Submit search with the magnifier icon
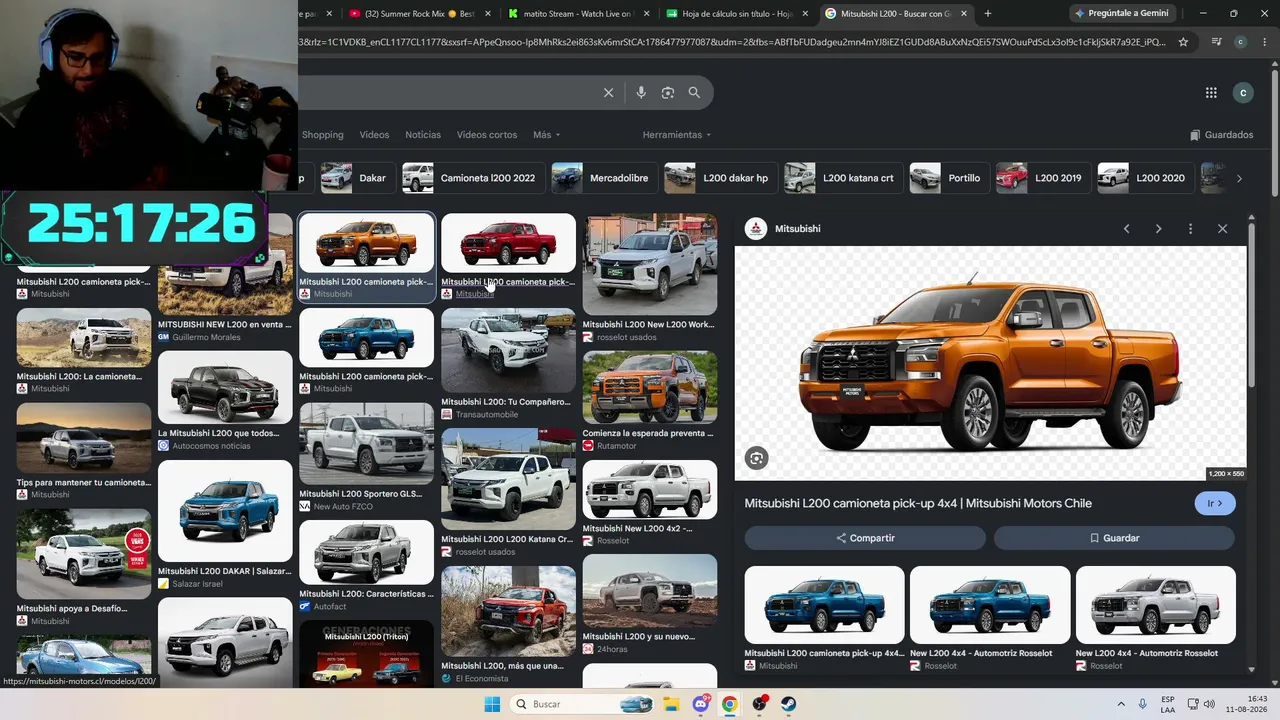 click(x=694, y=93)
